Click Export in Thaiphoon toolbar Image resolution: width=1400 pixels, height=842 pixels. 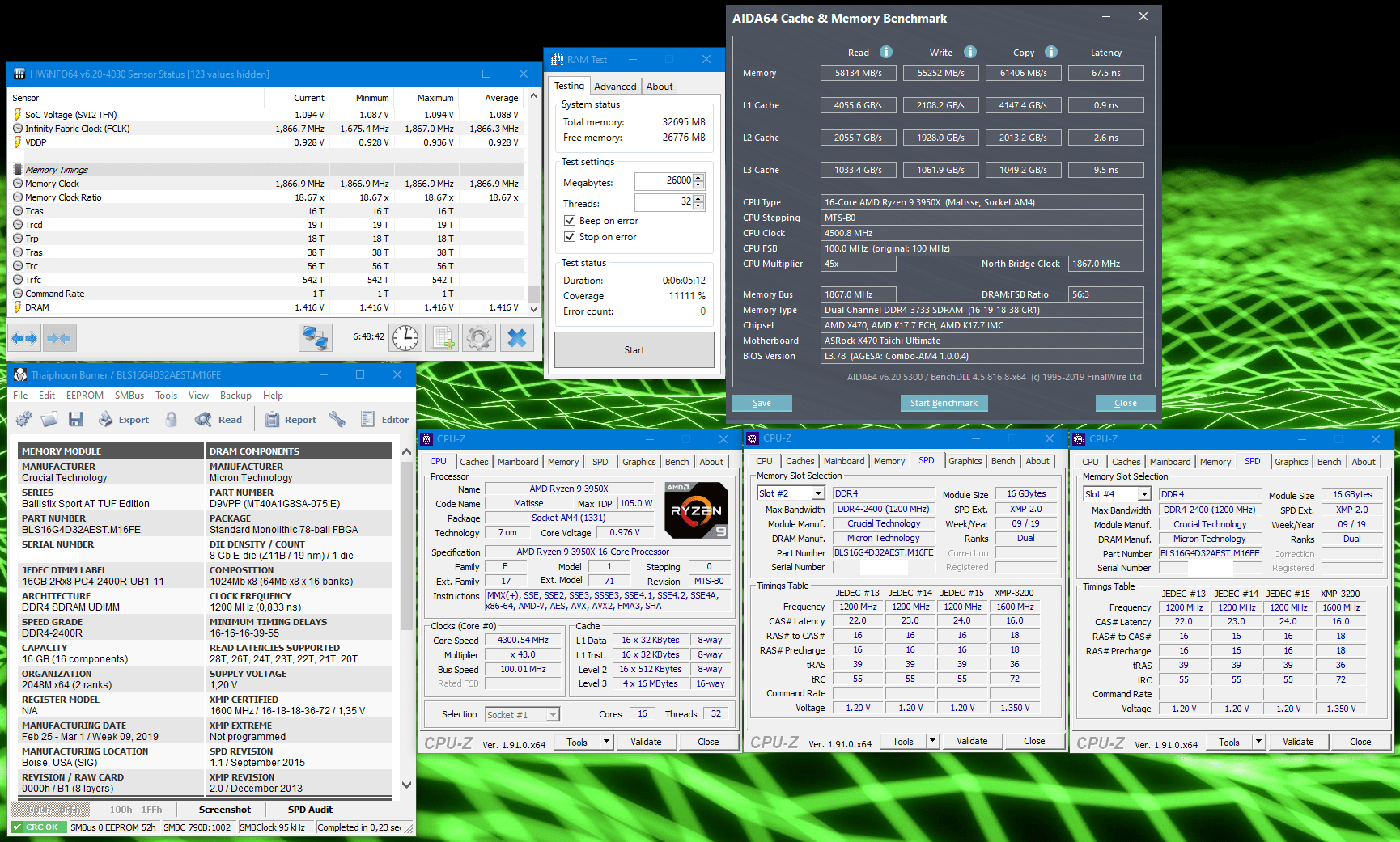click(124, 419)
